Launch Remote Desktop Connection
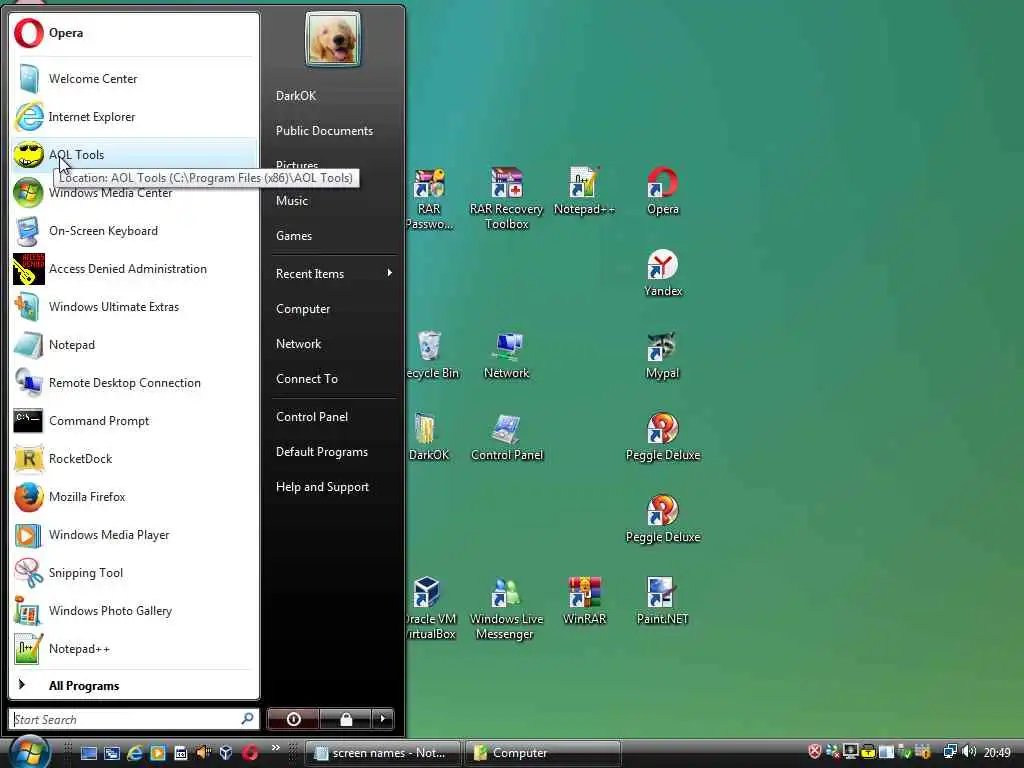 pos(134,383)
